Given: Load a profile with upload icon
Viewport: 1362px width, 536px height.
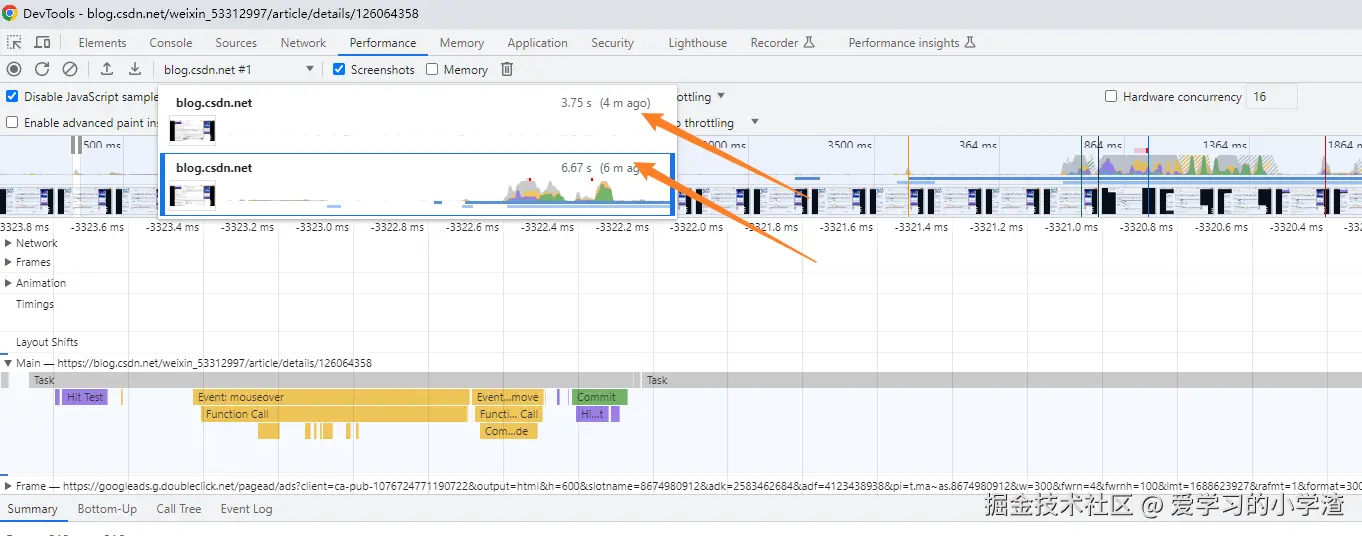Looking at the screenshot, I should pyautogui.click(x=107, y=69).
